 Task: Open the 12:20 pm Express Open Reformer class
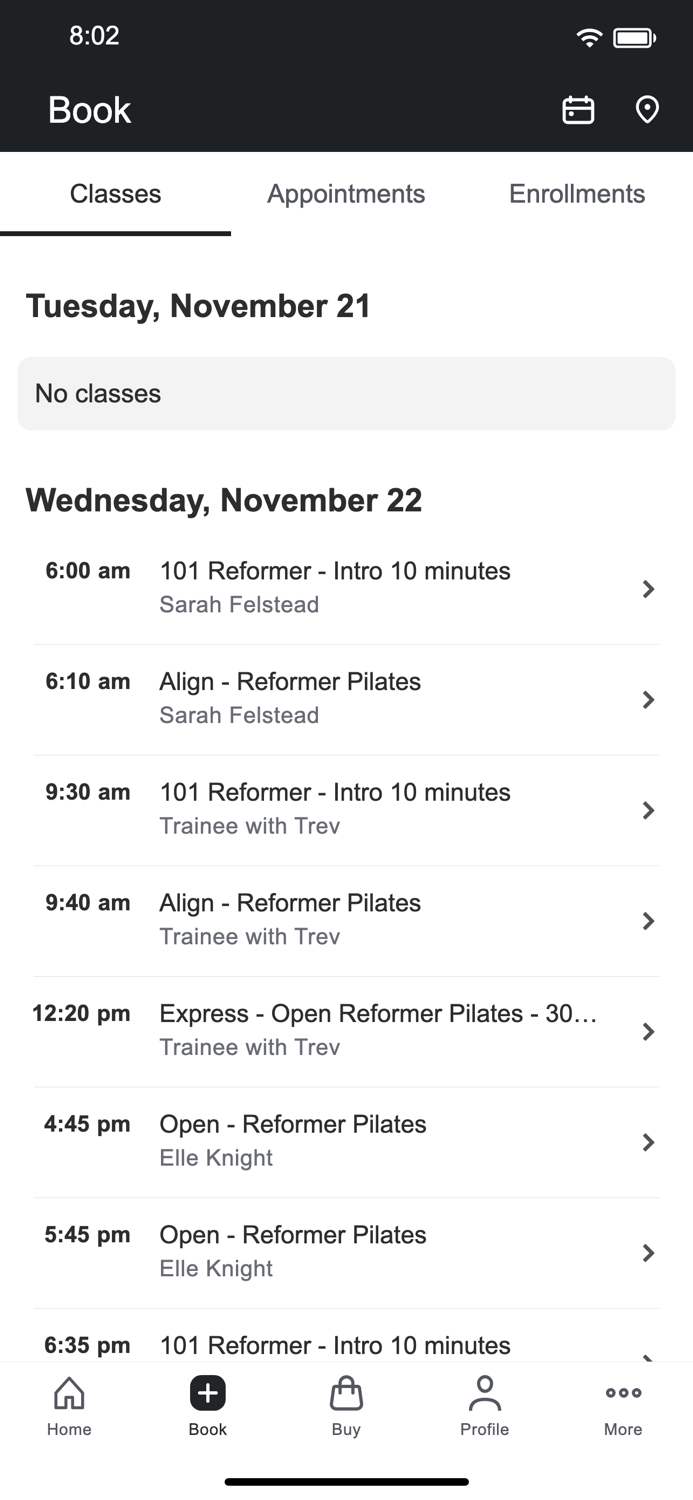pos(346,1030)
